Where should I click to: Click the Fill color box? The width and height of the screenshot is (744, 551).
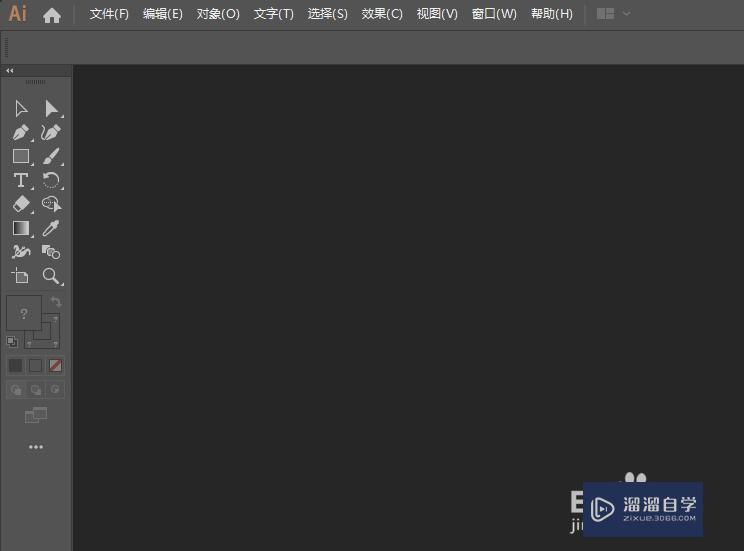(24, 313)
